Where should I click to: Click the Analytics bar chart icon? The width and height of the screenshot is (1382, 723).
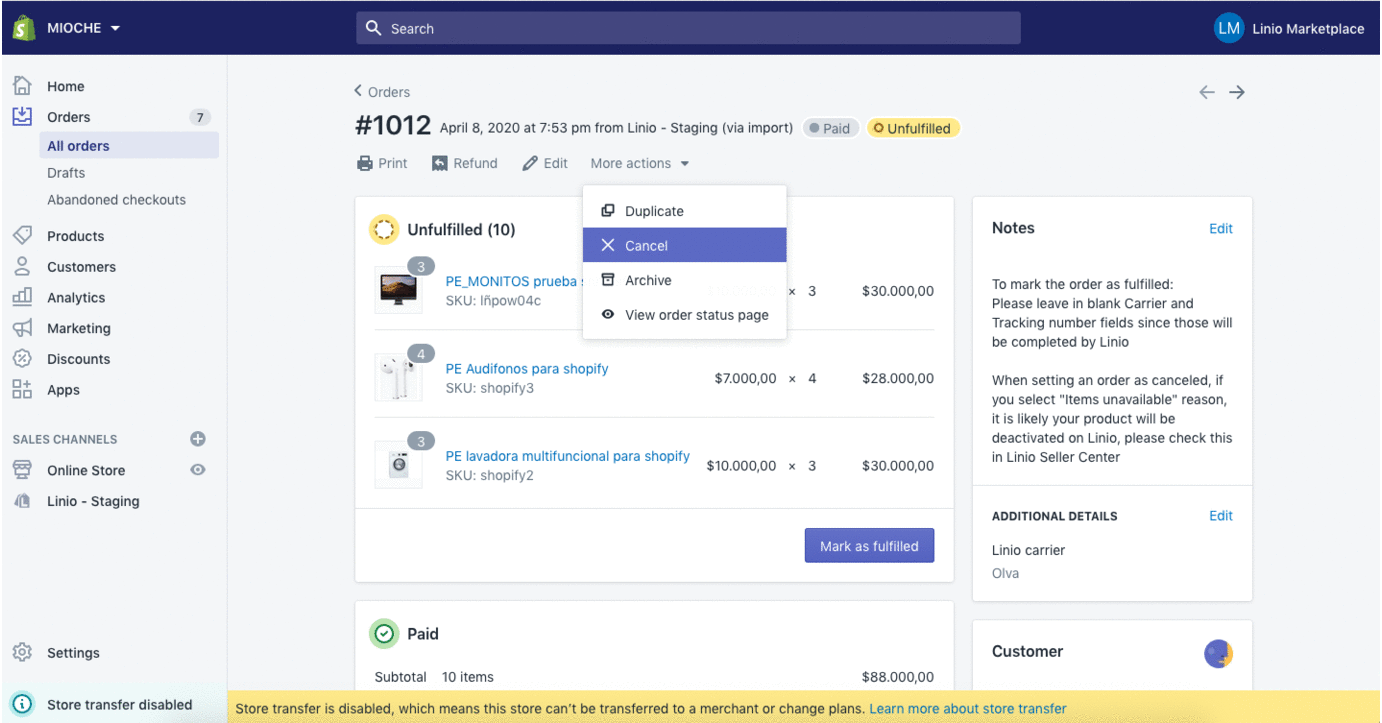(22, 297)
